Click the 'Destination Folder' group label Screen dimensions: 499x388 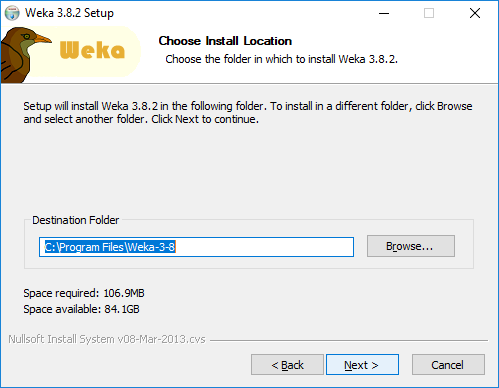75,220
